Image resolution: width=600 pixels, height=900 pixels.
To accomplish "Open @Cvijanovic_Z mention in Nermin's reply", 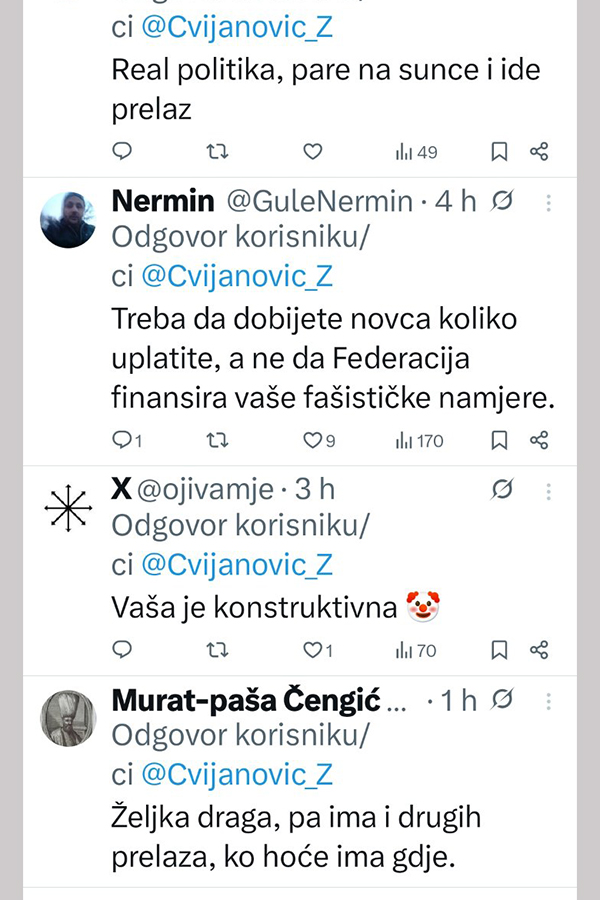I will [x=236, y=276].
